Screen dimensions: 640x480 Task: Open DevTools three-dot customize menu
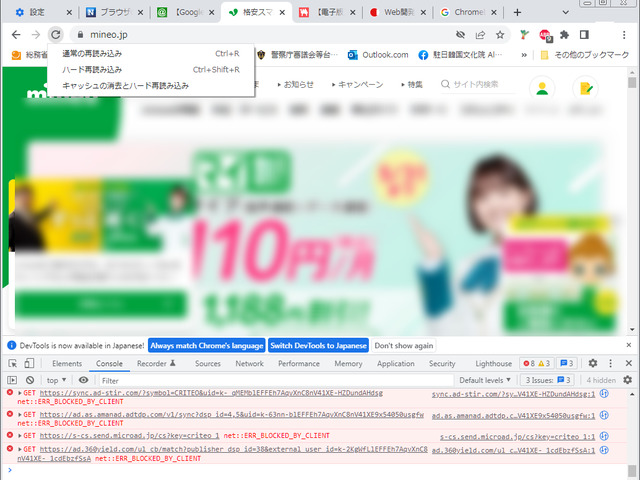coord(611,363)
